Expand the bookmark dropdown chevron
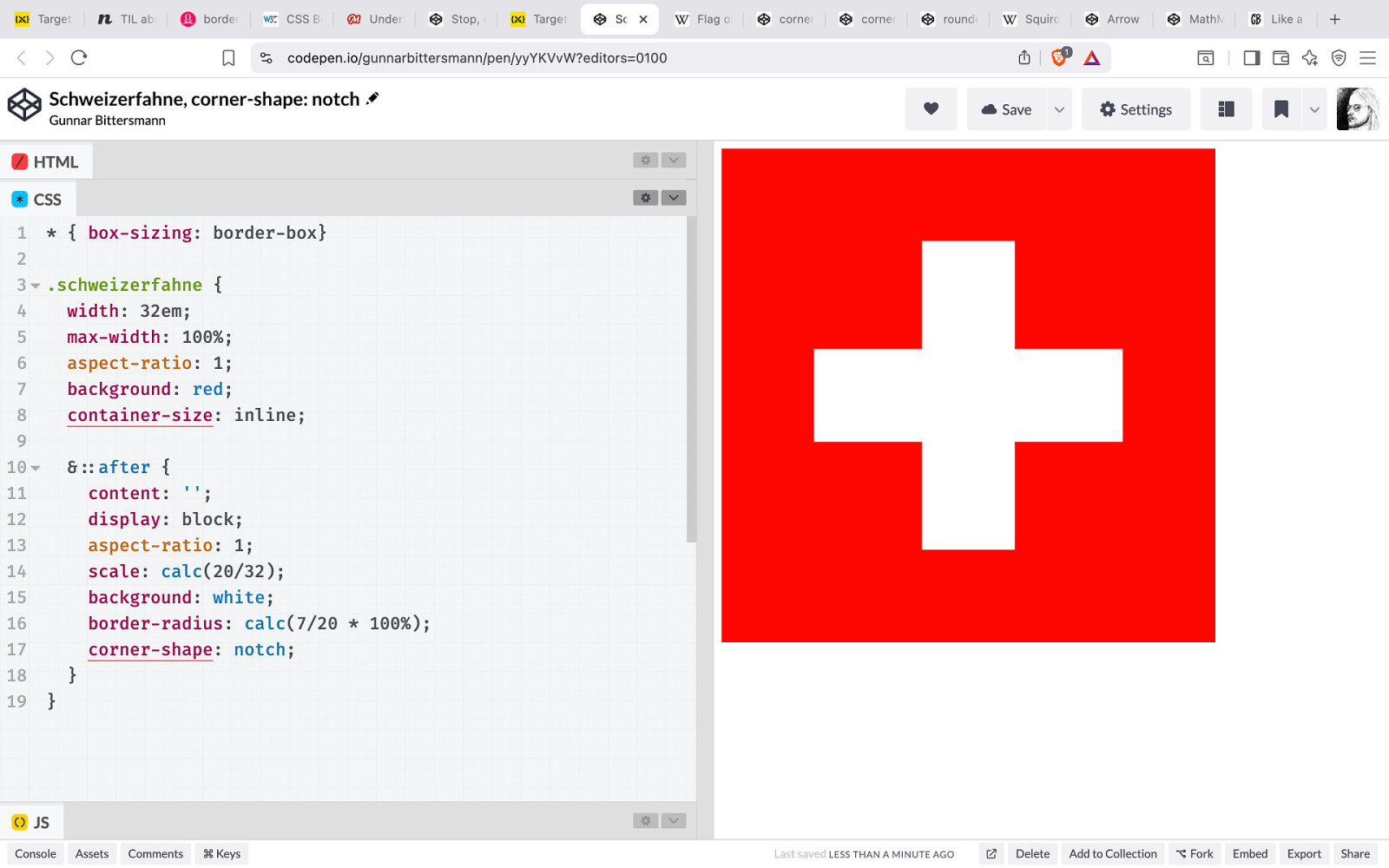1389x868 pixels. [1314, 109]
